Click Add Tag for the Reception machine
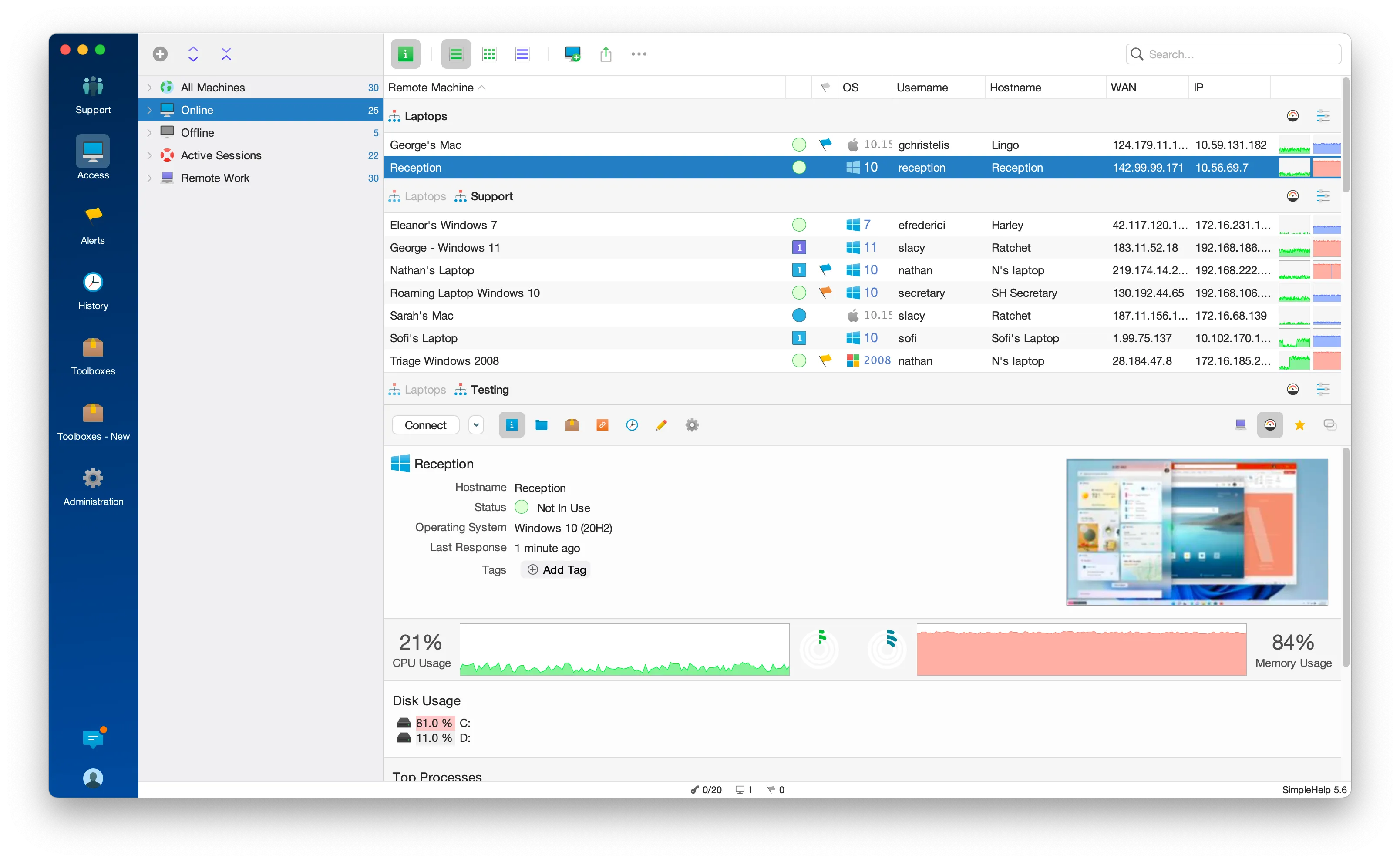The width and height of the screenshot is (1400, 862). (x=555, y=569)
